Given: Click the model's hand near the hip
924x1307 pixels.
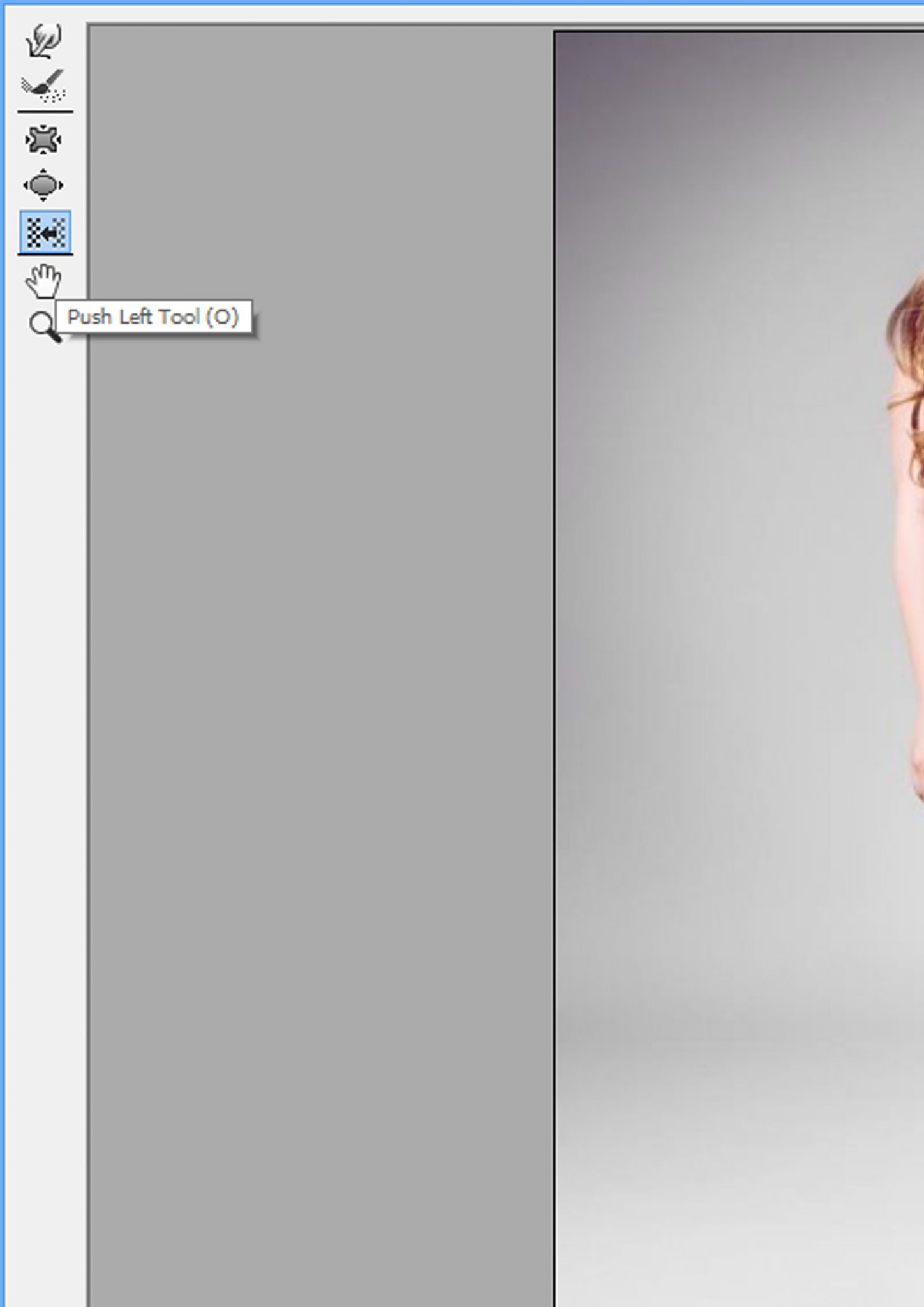Looking at the screenshot, I should tap(918, 766).
